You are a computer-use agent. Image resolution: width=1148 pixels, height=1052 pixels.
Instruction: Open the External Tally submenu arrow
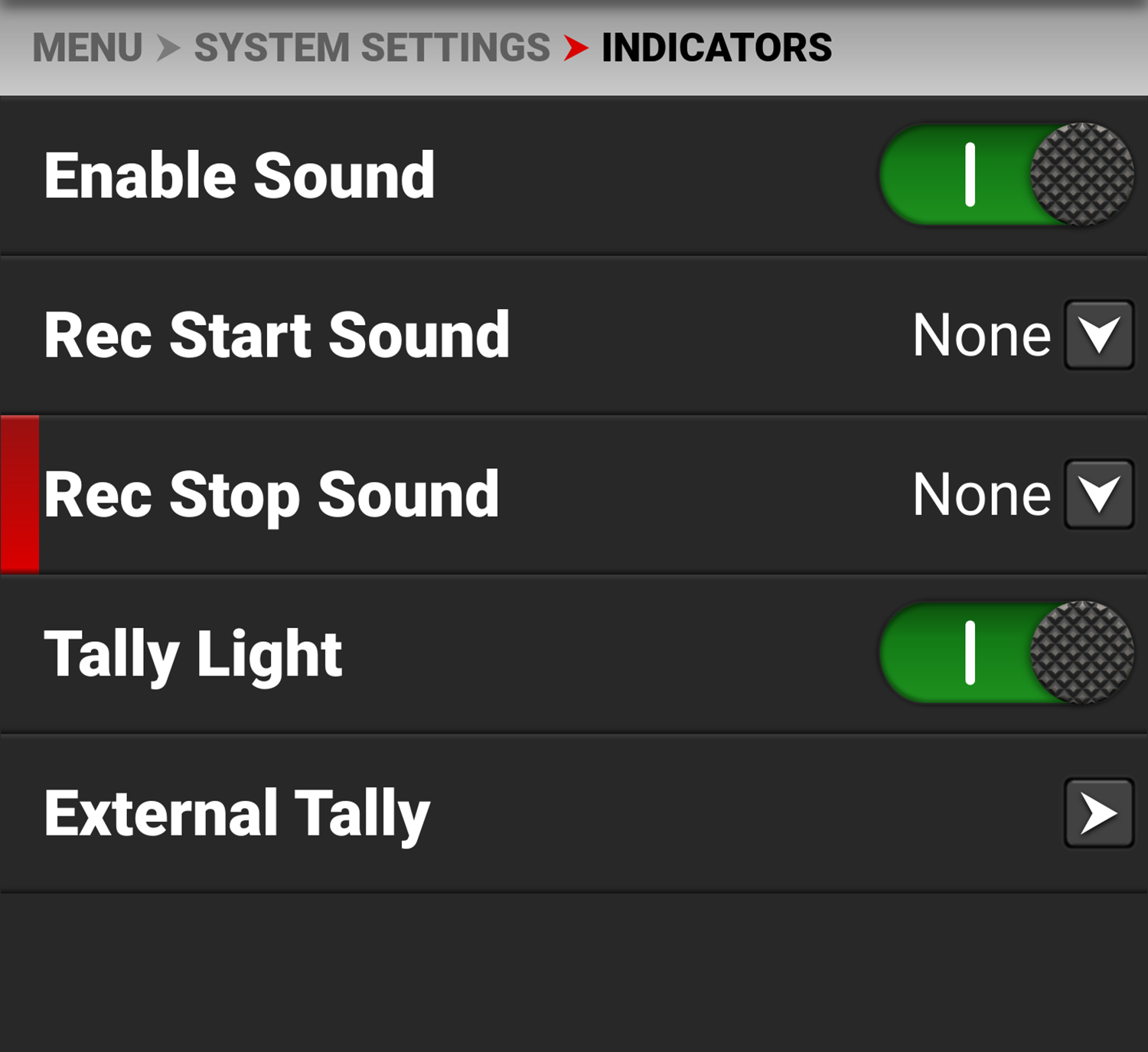1098,813
